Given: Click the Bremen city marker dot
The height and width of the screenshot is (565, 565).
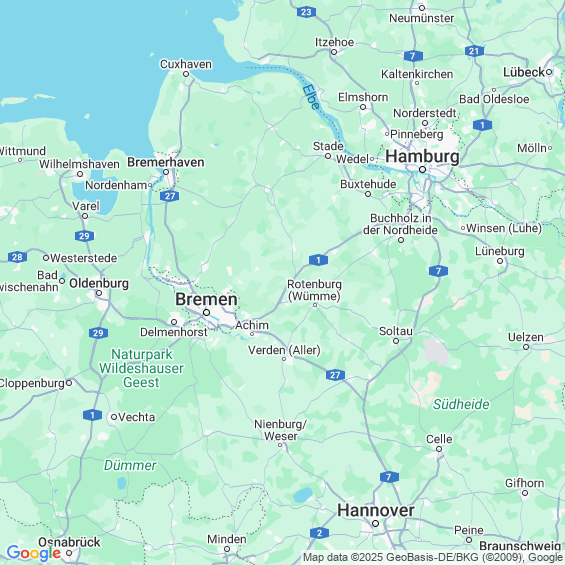Looking at the screenshot, I should 206,312.
